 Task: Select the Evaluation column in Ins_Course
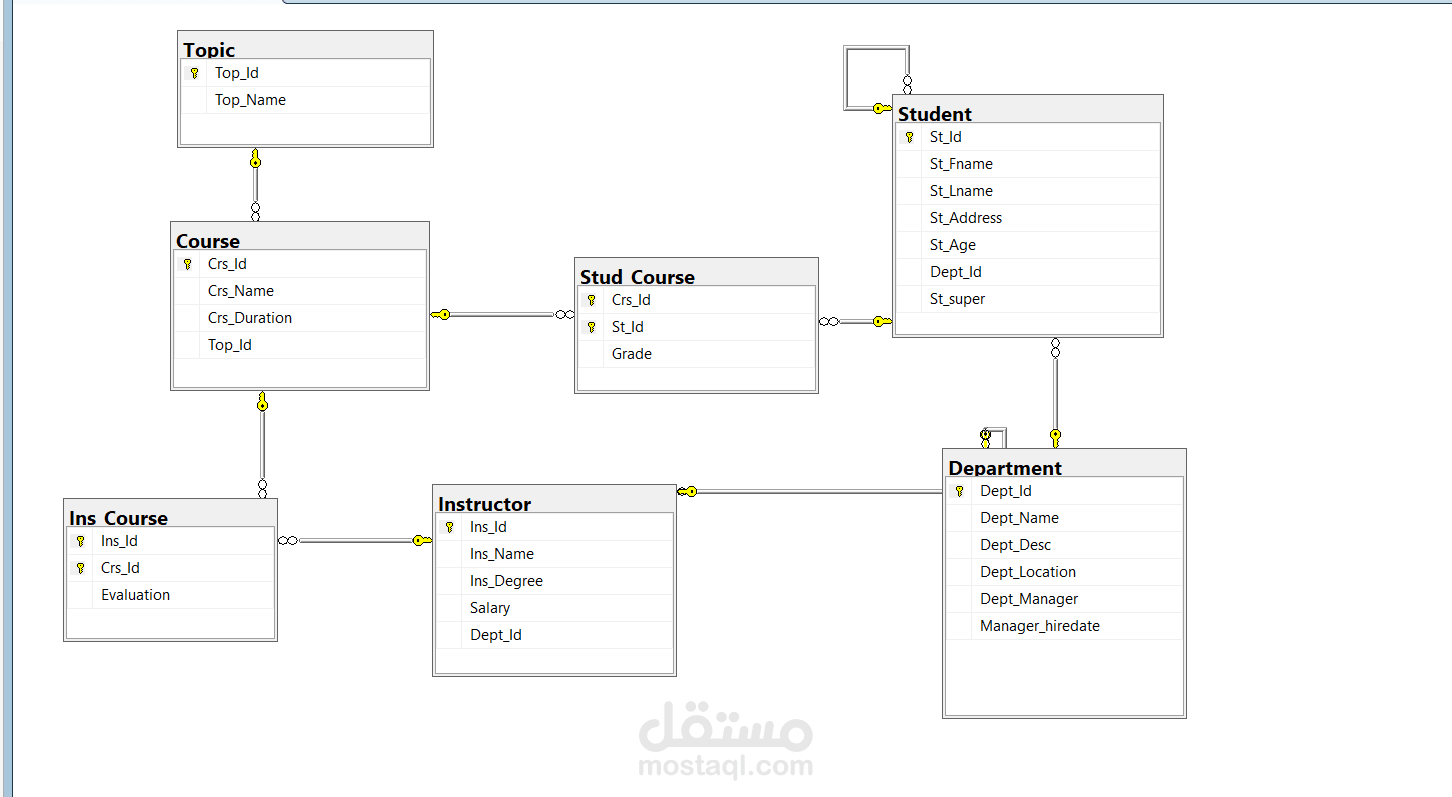click(x=170, y=595)
